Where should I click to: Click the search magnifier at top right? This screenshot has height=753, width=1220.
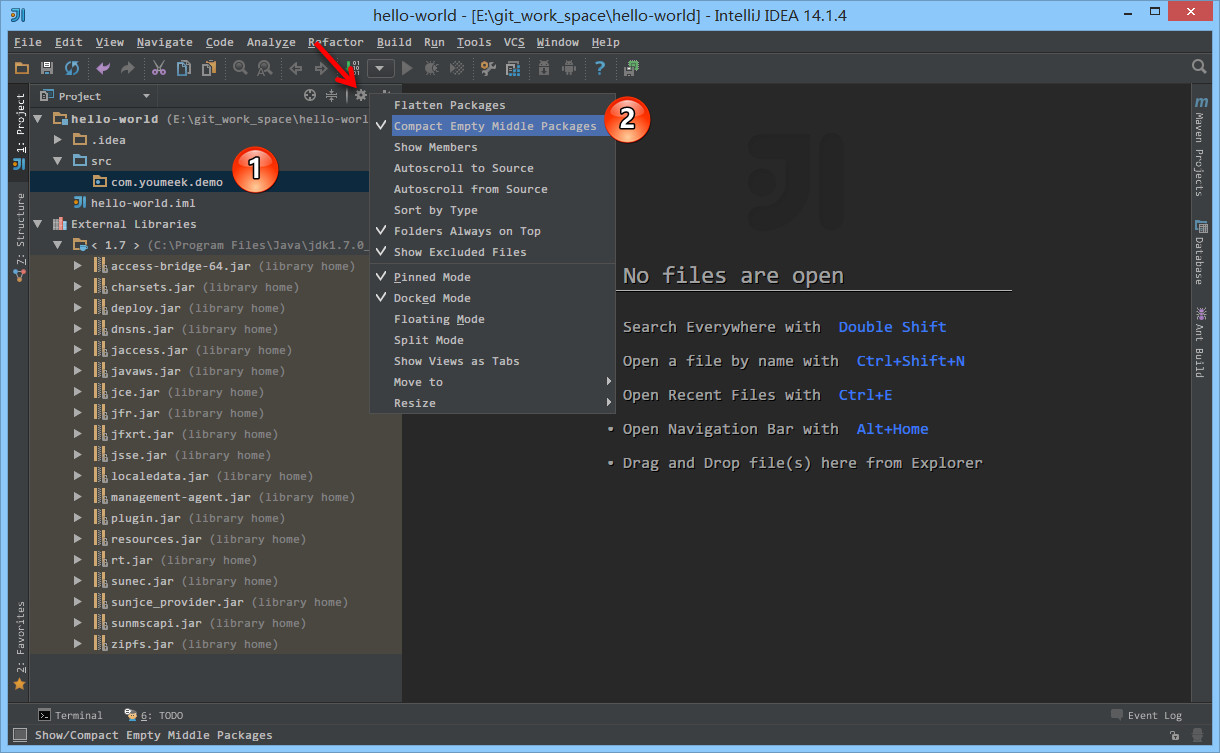pyautogui.click(x=1199, y=67)
